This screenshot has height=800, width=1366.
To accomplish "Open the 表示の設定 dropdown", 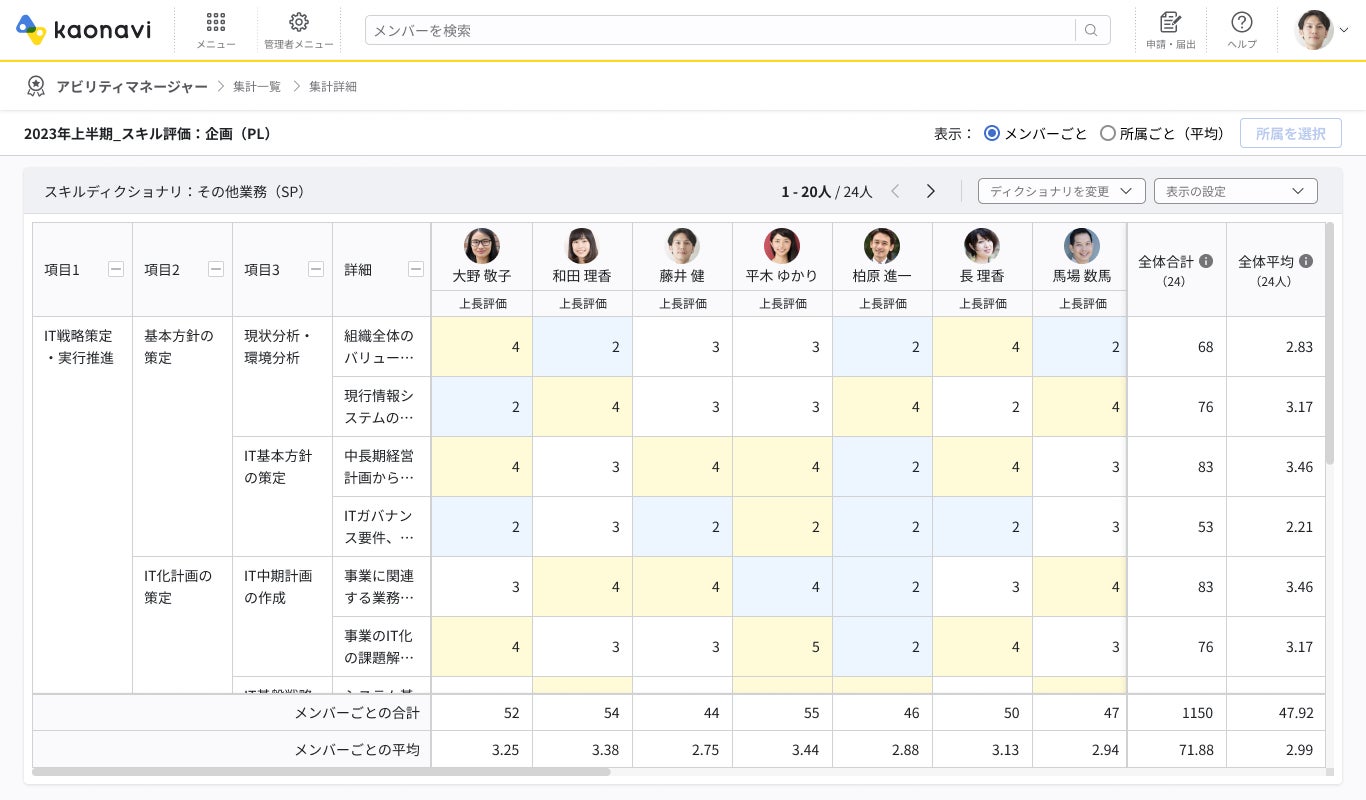I will point(1235,191).
